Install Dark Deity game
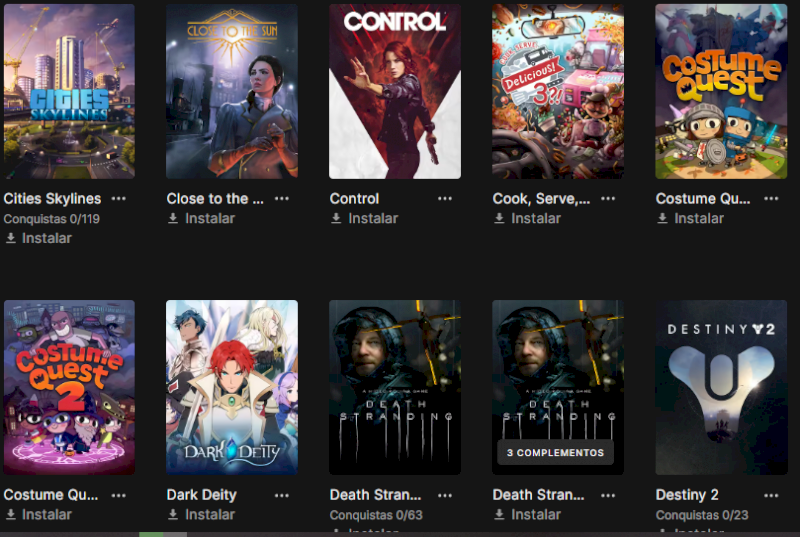 coord(202,515)
